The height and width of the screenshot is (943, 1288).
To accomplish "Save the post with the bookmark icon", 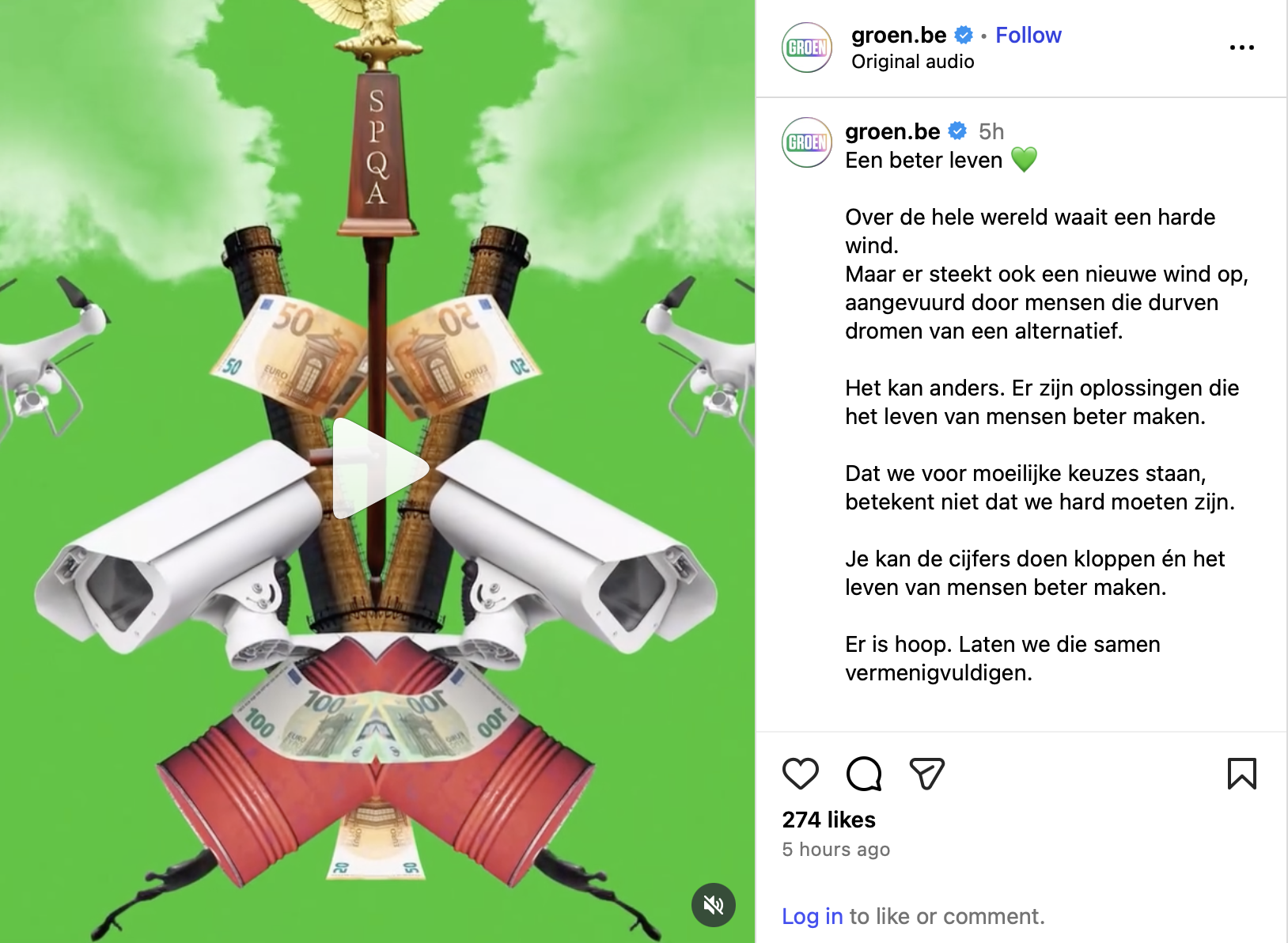I will coord(1241,774).
